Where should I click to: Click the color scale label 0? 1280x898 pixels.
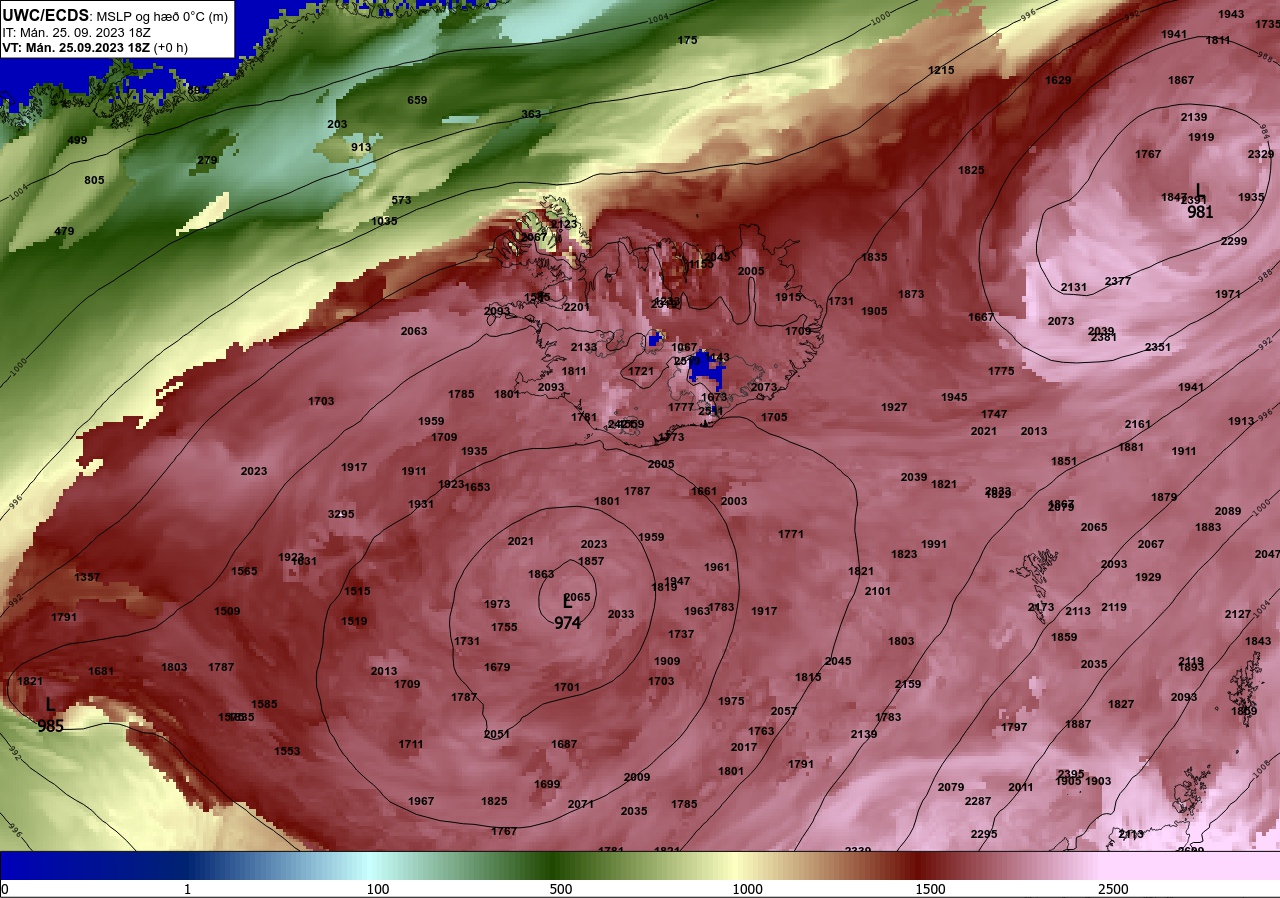[5, 889]
